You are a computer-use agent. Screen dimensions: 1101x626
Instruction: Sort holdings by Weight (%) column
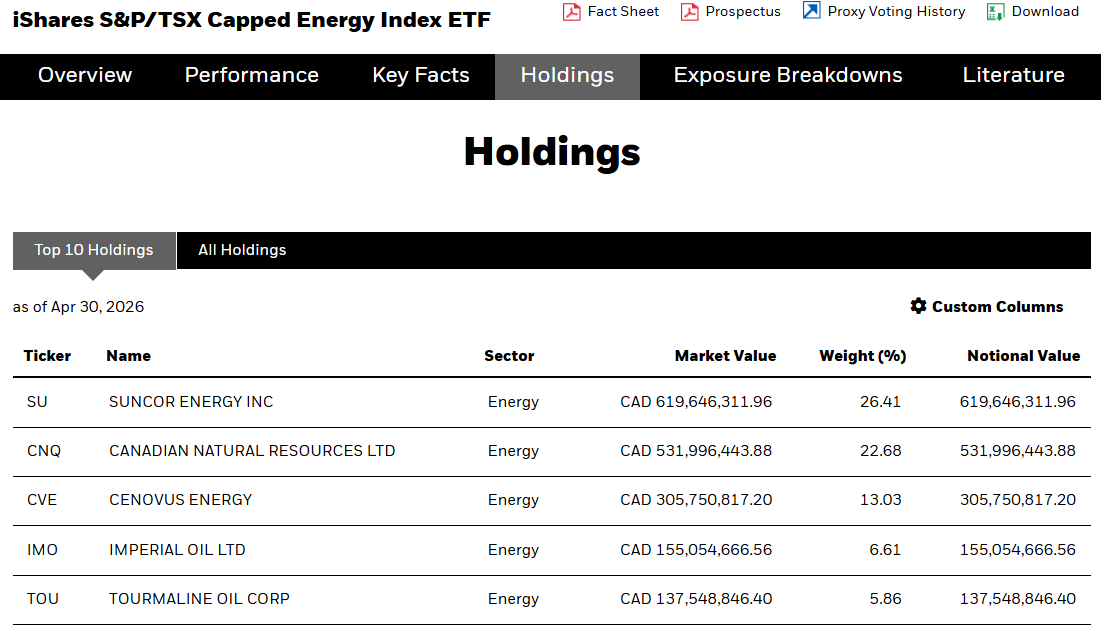(x=862, y=356)
